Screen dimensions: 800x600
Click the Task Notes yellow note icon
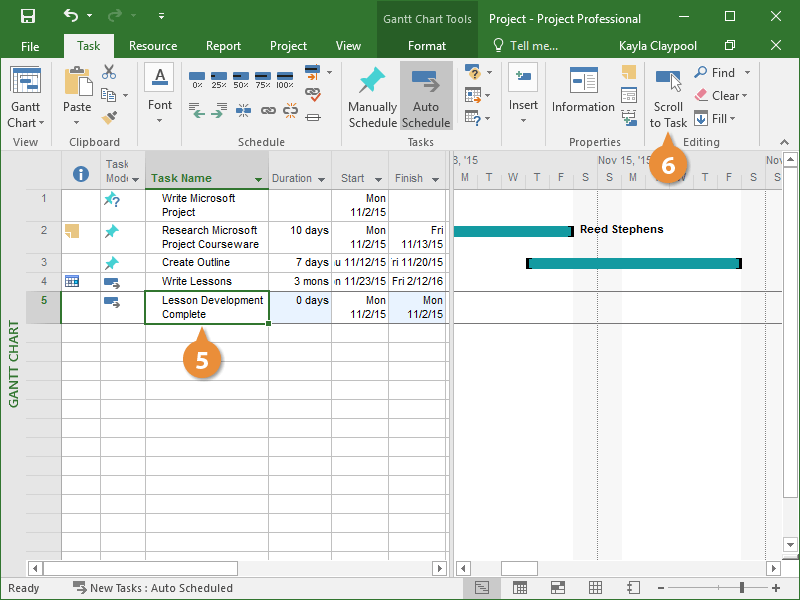click(629, 72)
